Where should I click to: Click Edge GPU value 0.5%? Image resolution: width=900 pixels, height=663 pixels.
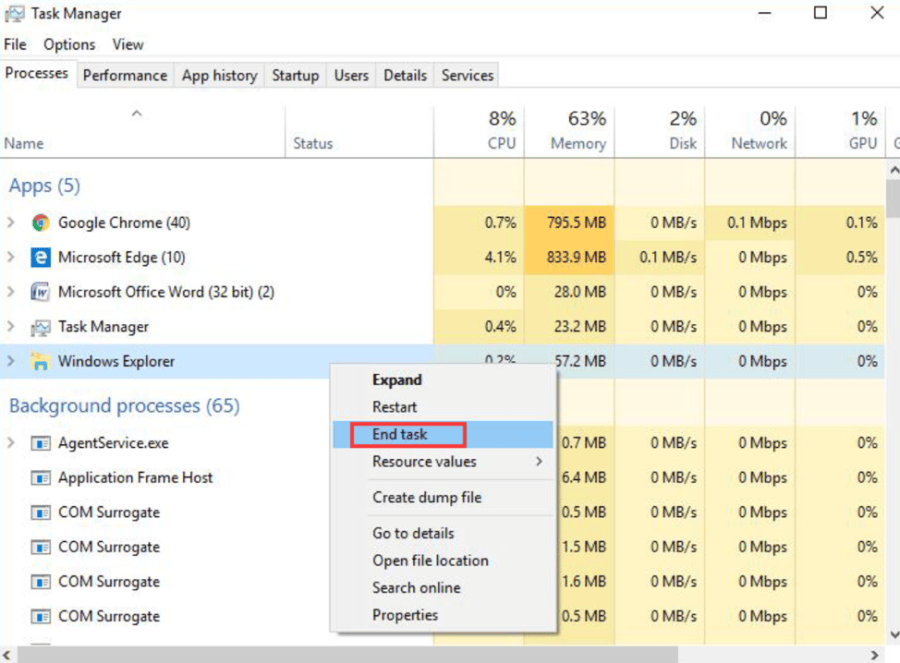pos(862,257)
